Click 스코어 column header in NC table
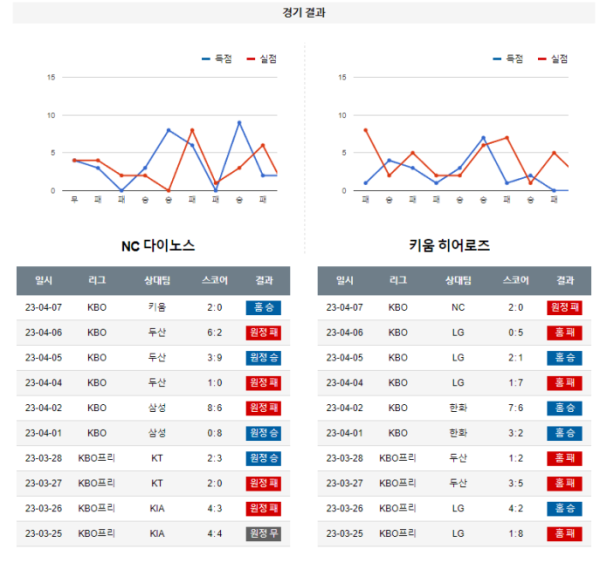 pyautogui.click(x=215, y=281)
